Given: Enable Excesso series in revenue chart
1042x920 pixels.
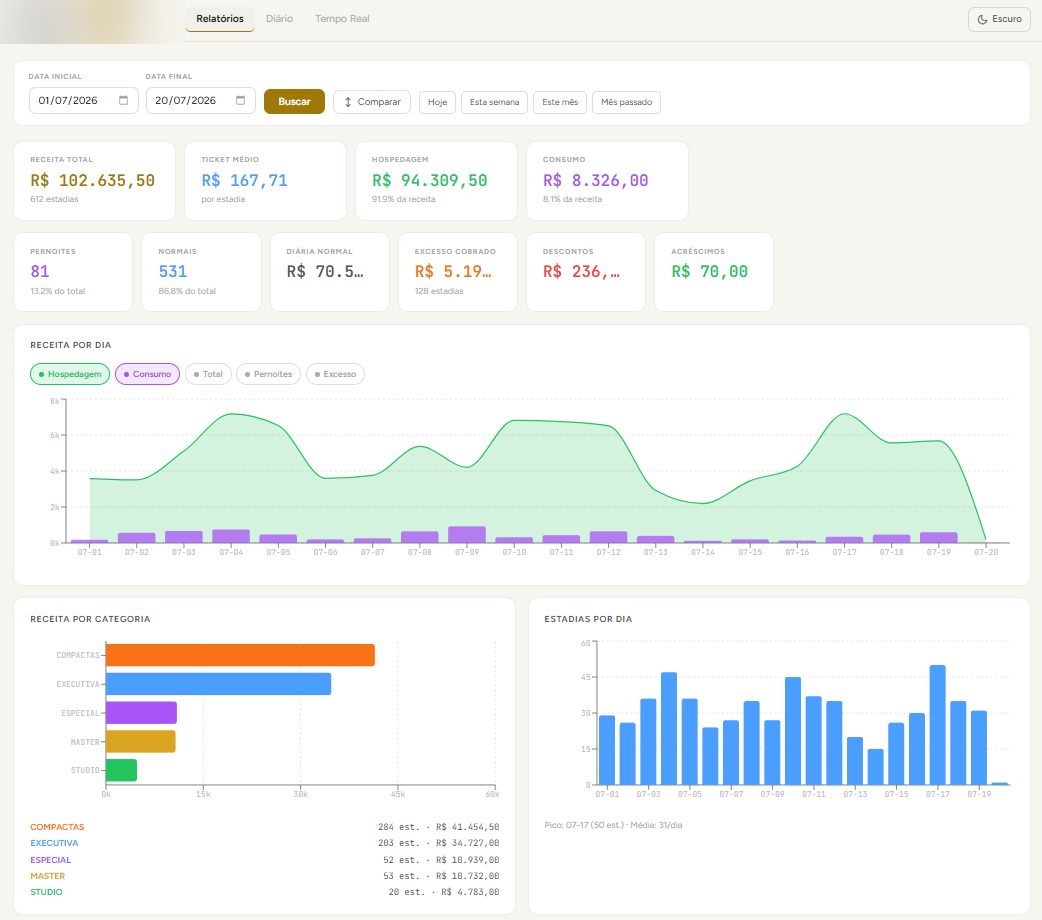Looking at the screenshot, I should [335, 374].
